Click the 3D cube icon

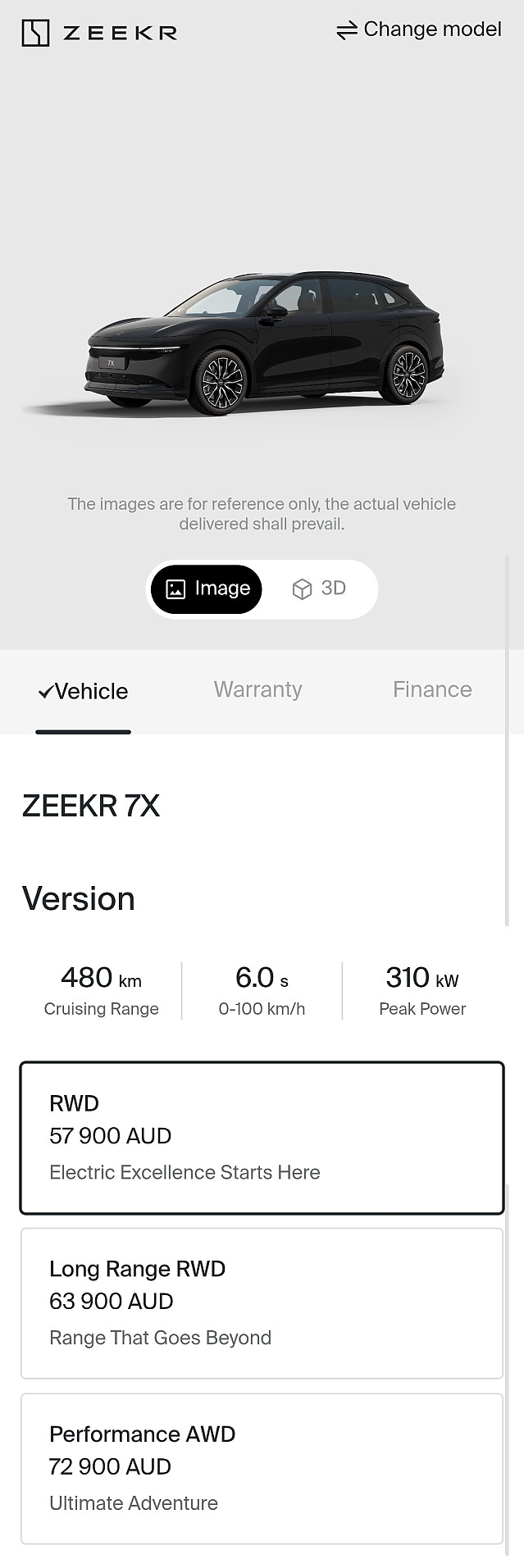(x=302, y=589)
